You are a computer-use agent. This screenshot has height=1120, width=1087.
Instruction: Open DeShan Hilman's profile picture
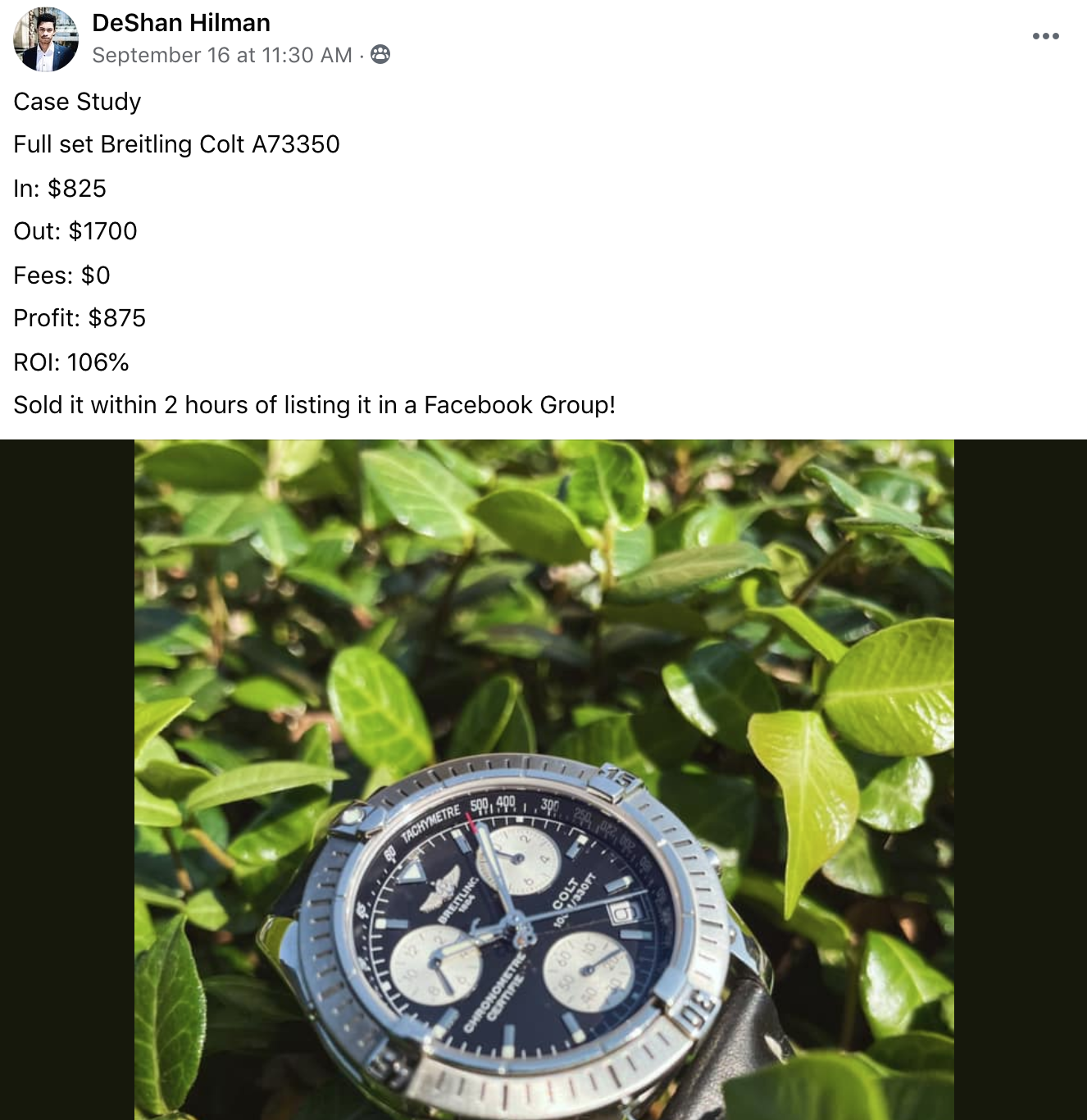(46, 39)
